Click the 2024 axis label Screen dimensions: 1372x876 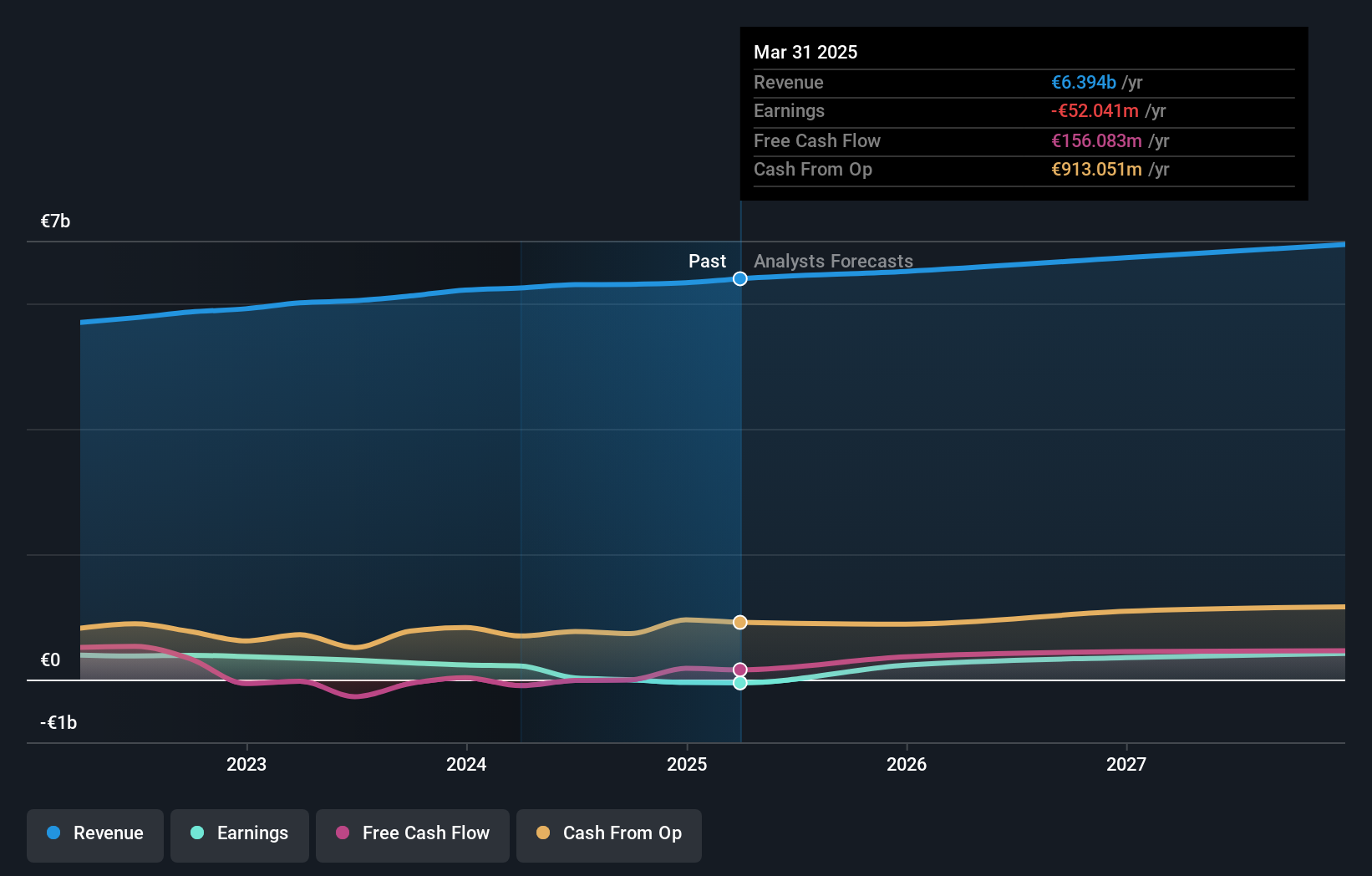click(x=466, y=764)
